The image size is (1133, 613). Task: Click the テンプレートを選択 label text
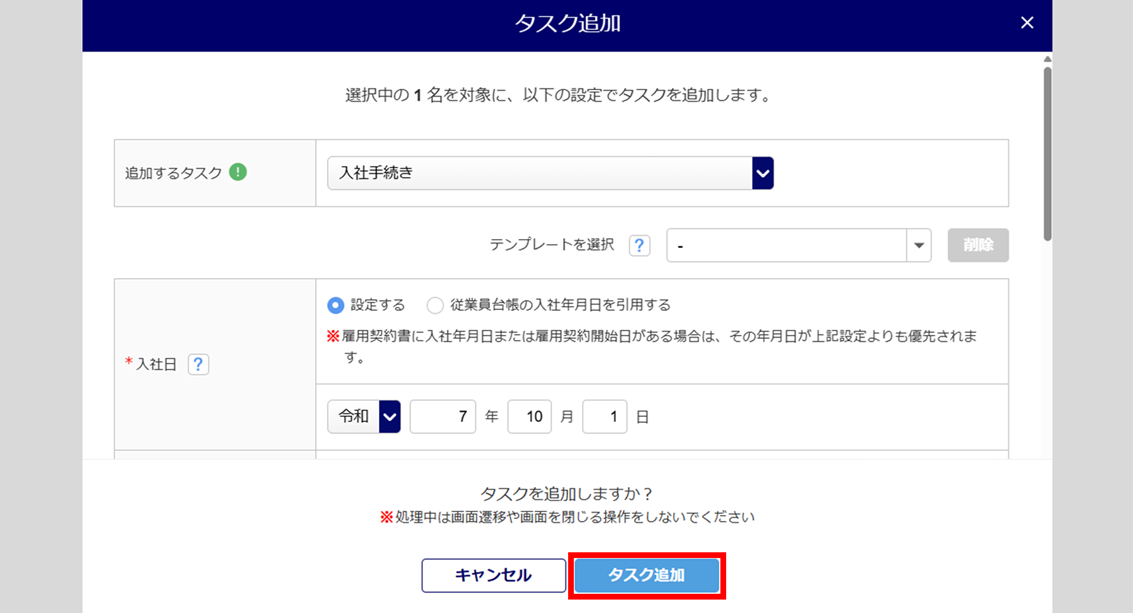point(552,245)
